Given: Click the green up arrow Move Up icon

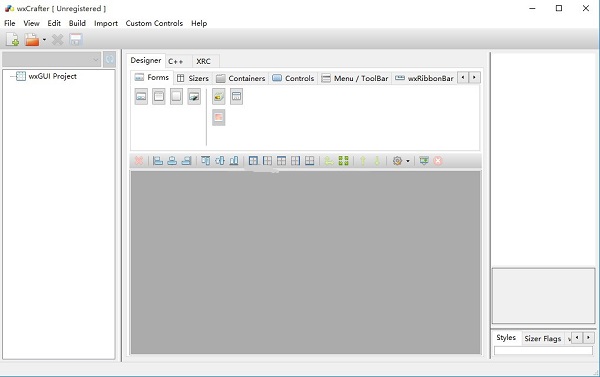Looking at the screenshot, I should pos(363,161).
